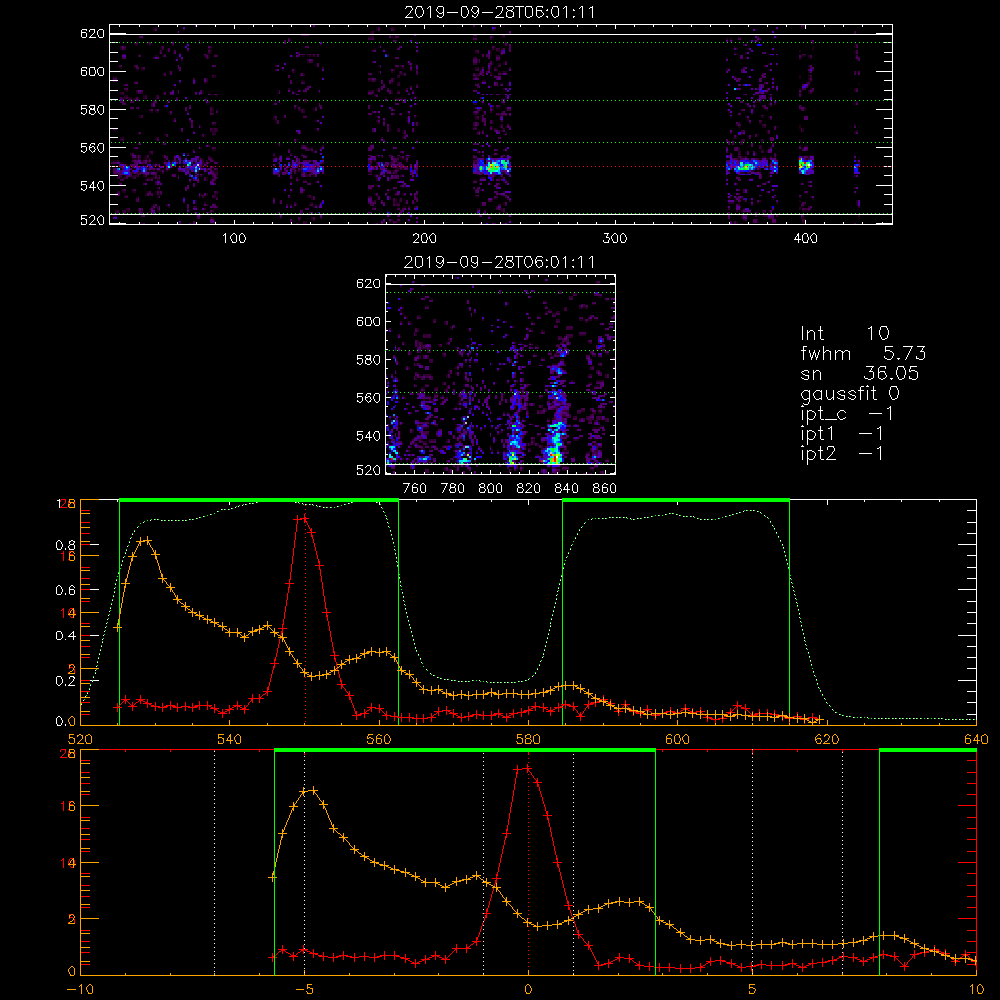Click x-axis label 200 on top spectrogram
The height and width of the screenshot is (1000, 1000).
tap(424, 239)
